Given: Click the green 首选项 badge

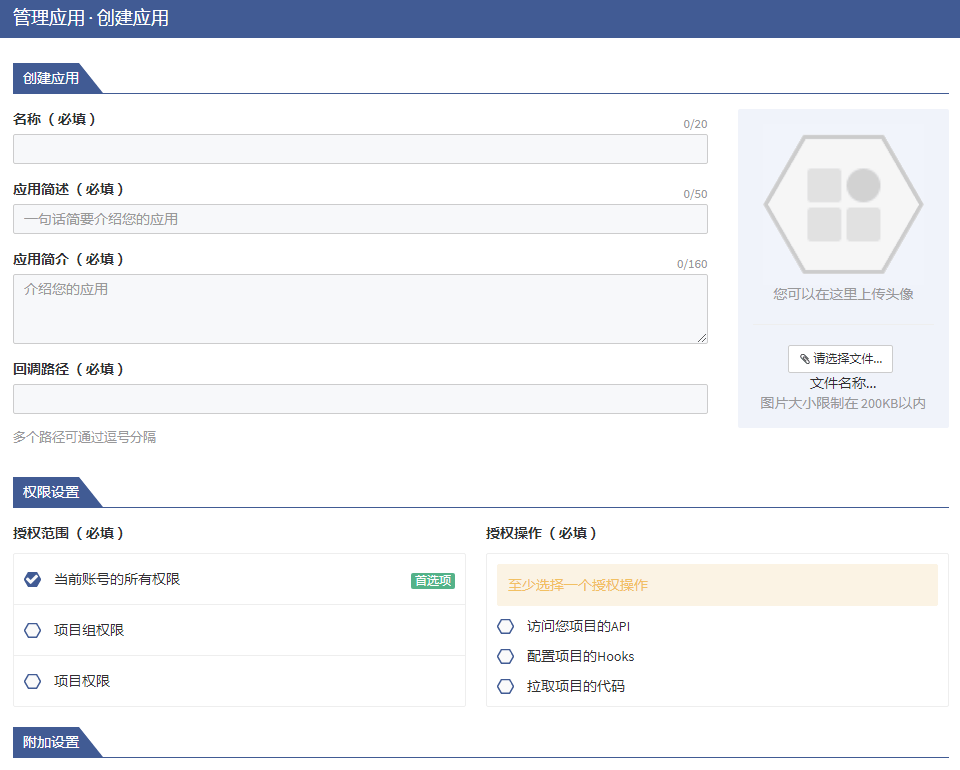Looking at the screenshot, I should pyautogui.click(x=432, y=580).
